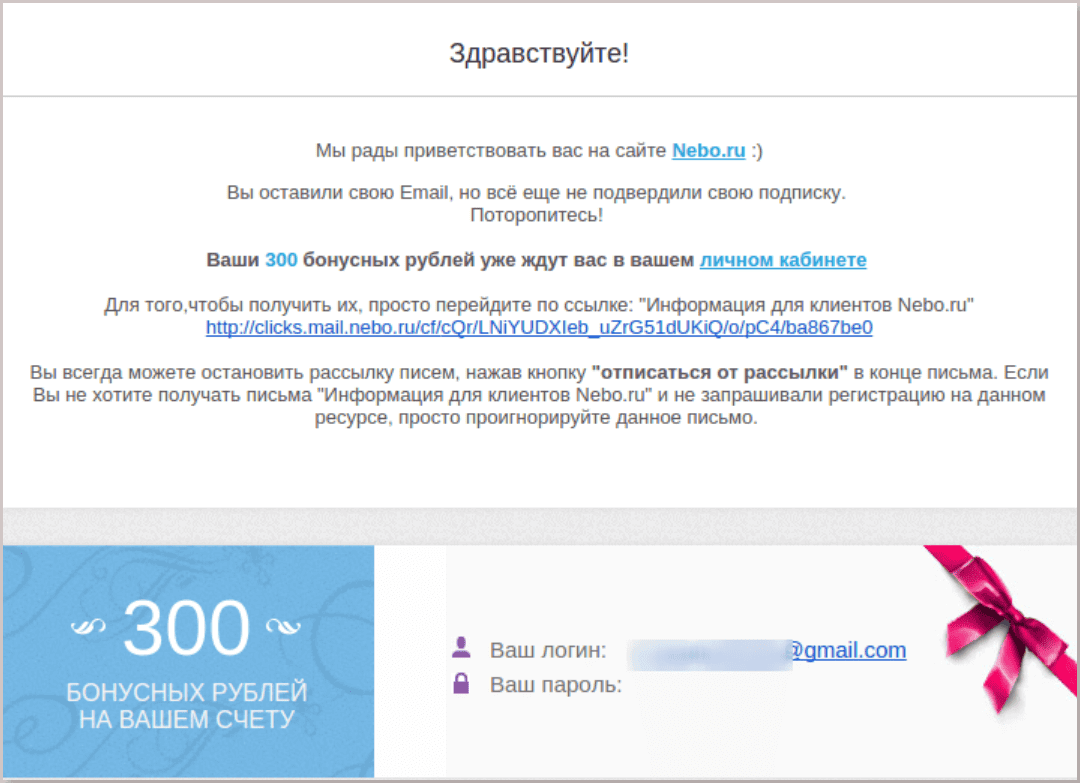
Task: Open the clicks.mail.nebo.ru confirmation URL
Action: (x=539, y=328)
